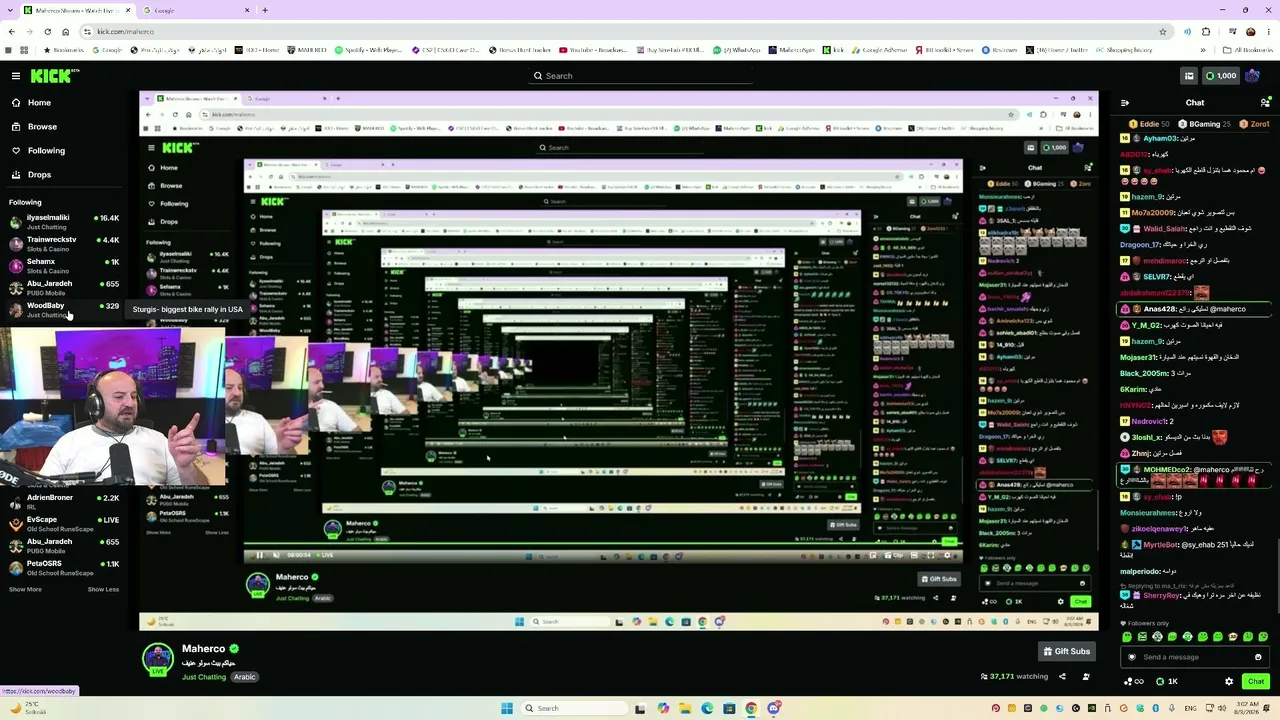Open the browser three-dot menu

pos(1269,32)
